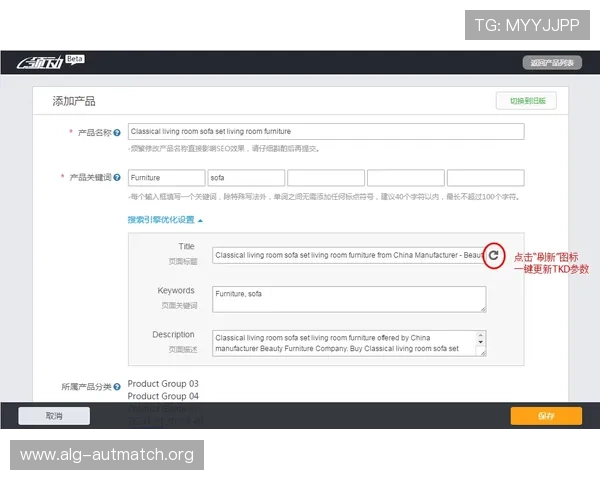Click the refresh icon beside the Title field
This screenshot has height=480, width=600.
pyautogui.click(x=494, y=255)
